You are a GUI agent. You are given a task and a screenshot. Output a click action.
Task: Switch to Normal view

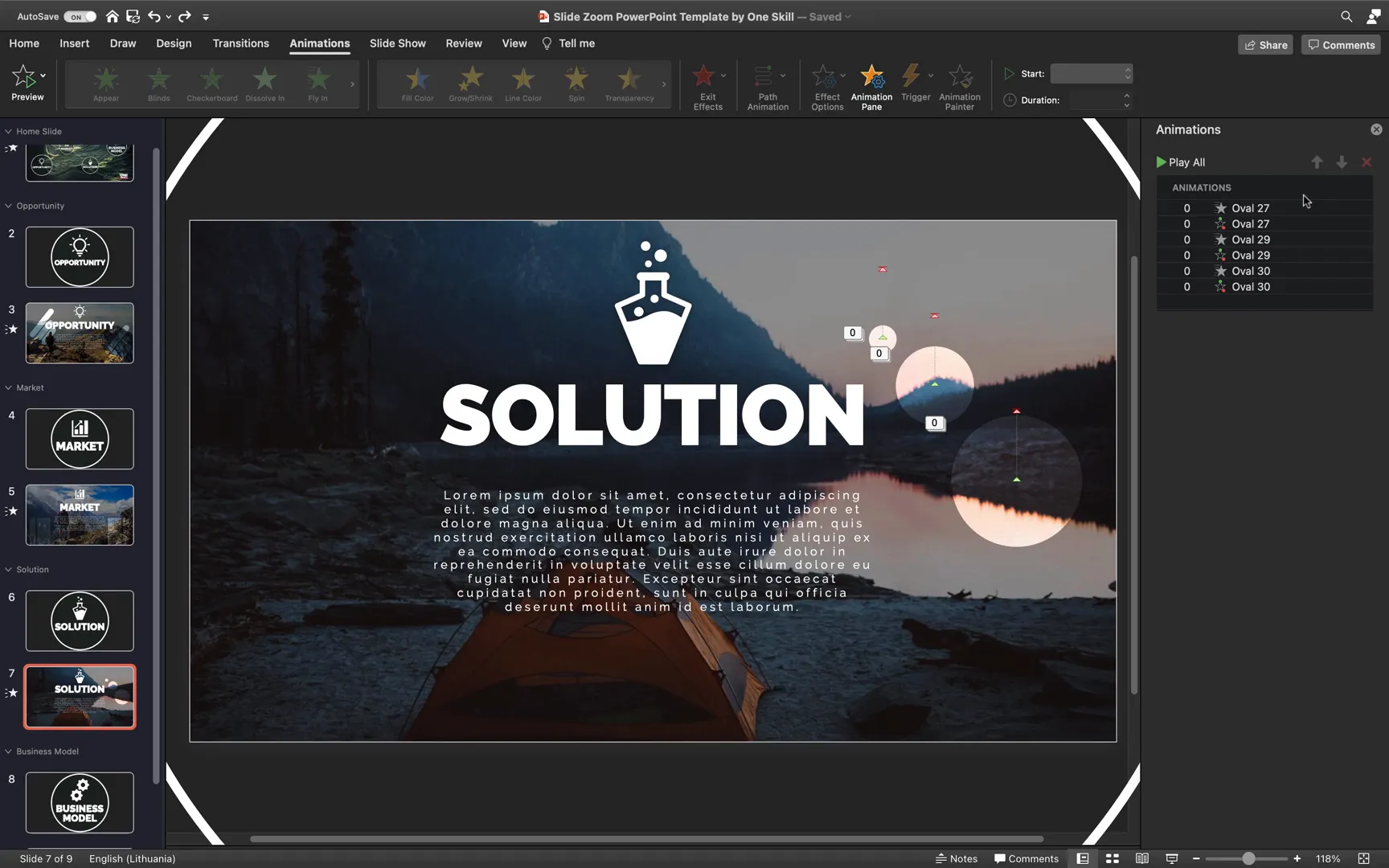tap(1083, 858)
